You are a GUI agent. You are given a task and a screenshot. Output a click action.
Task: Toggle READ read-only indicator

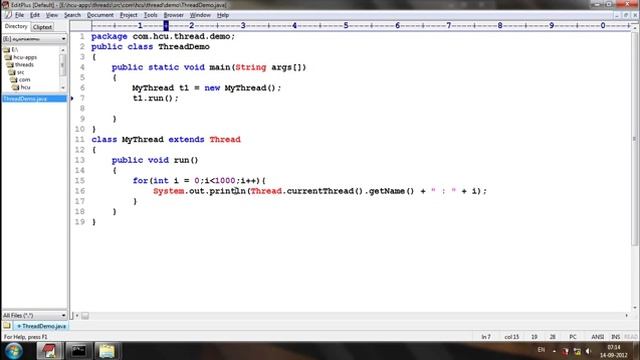[x=631, y=337]
